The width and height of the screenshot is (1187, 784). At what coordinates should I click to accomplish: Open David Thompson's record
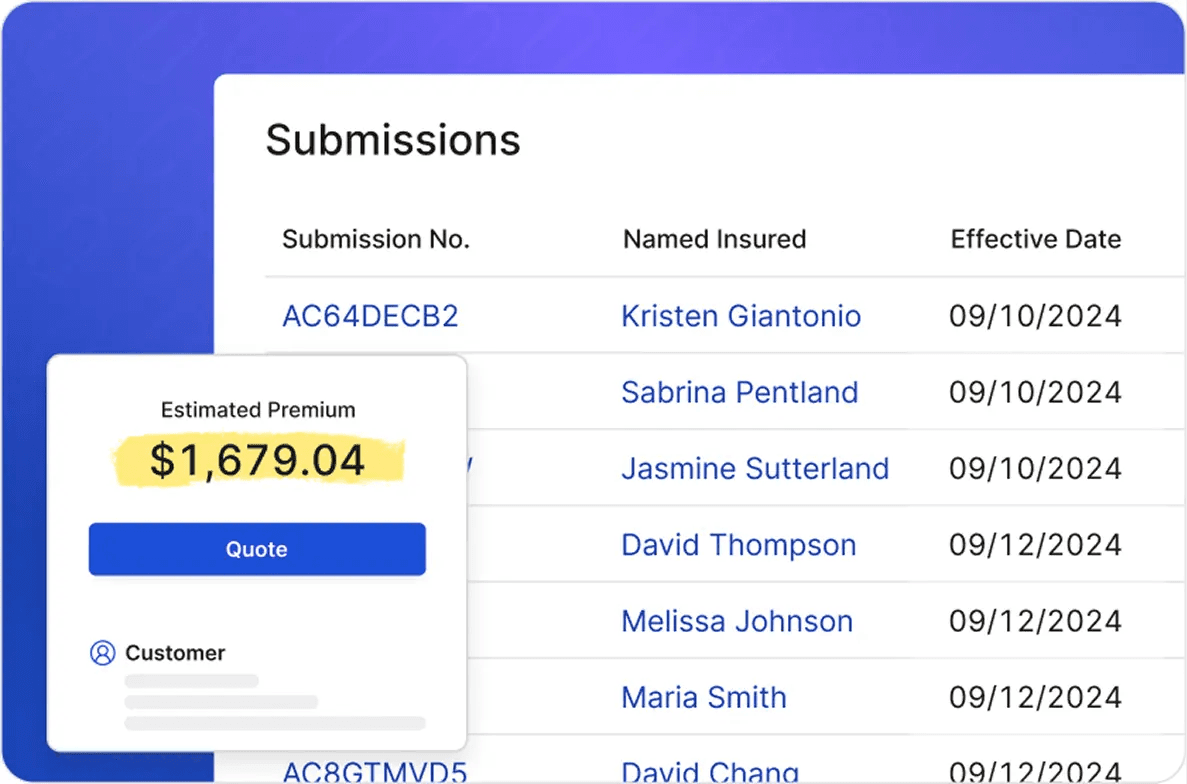click(738, 545)
